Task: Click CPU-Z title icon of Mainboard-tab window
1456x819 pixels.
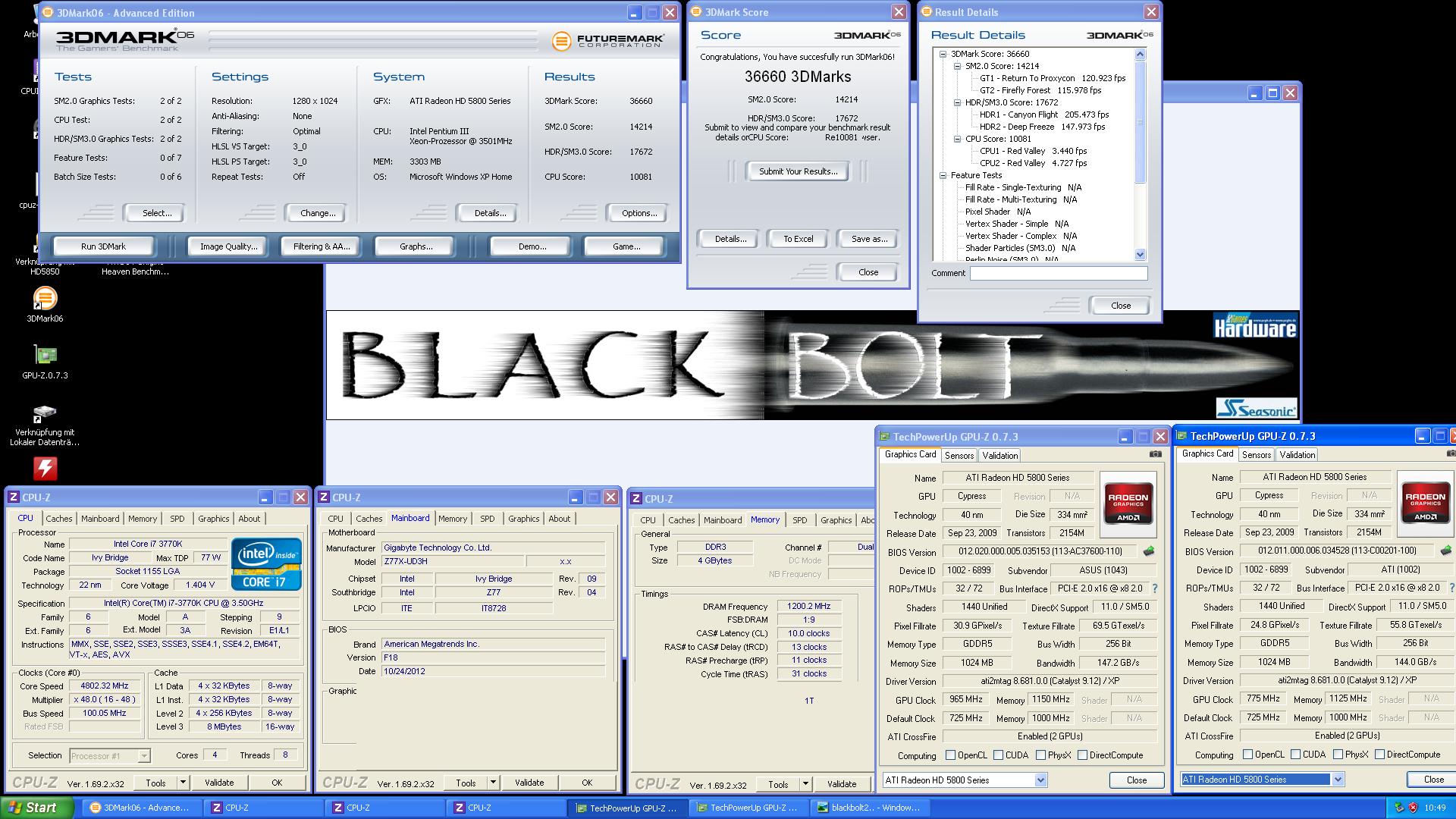Action: [324, 497]
